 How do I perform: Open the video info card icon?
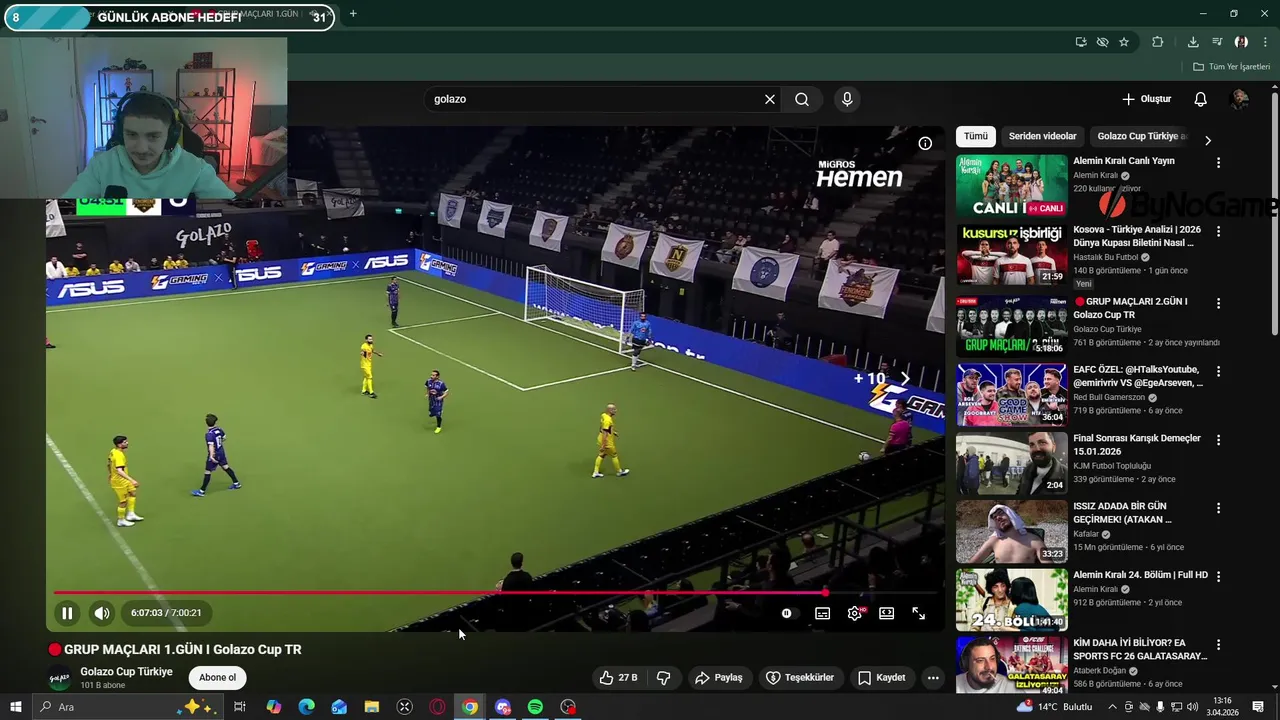[925, 143]
